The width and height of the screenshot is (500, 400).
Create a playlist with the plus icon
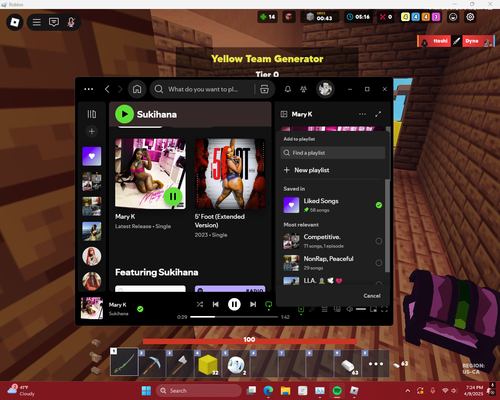pyautogui.click(x=92, y=131)
